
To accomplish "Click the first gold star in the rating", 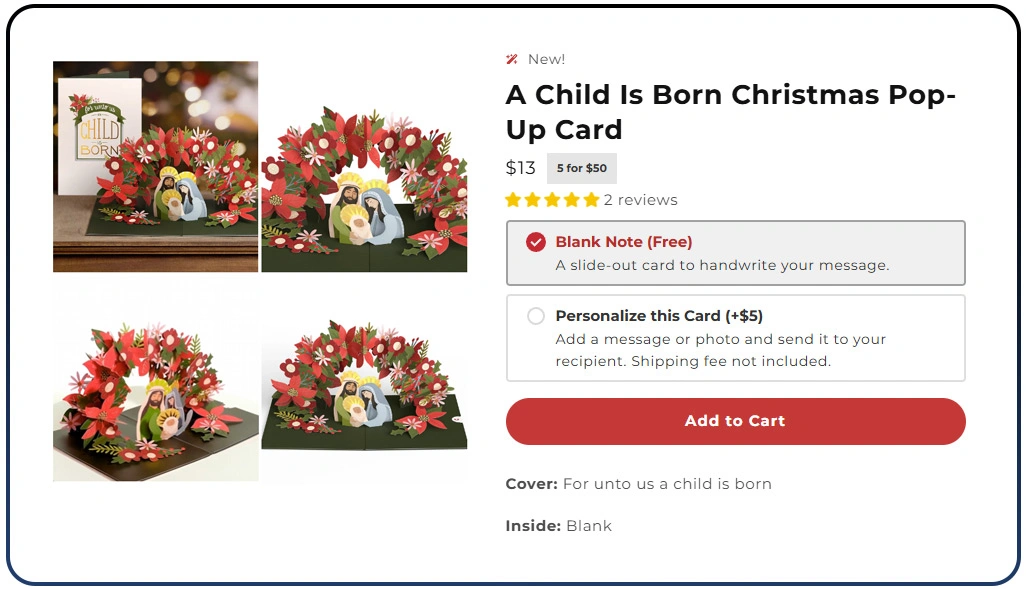I will pos(513,200).
